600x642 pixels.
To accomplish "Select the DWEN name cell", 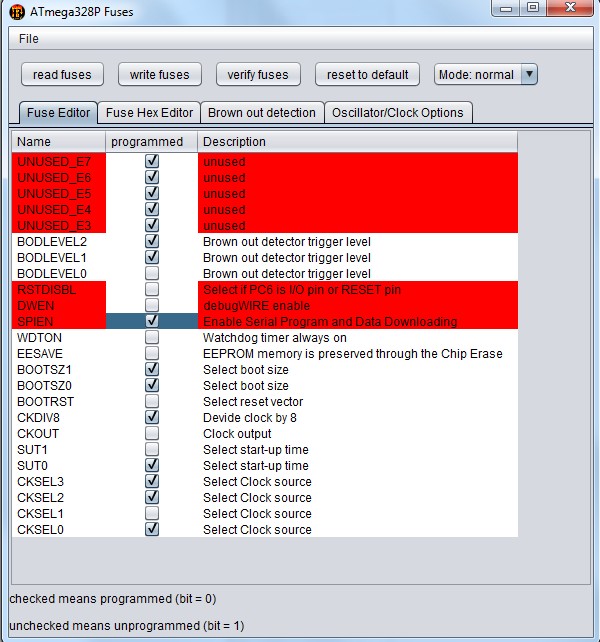I will (59, 305).
